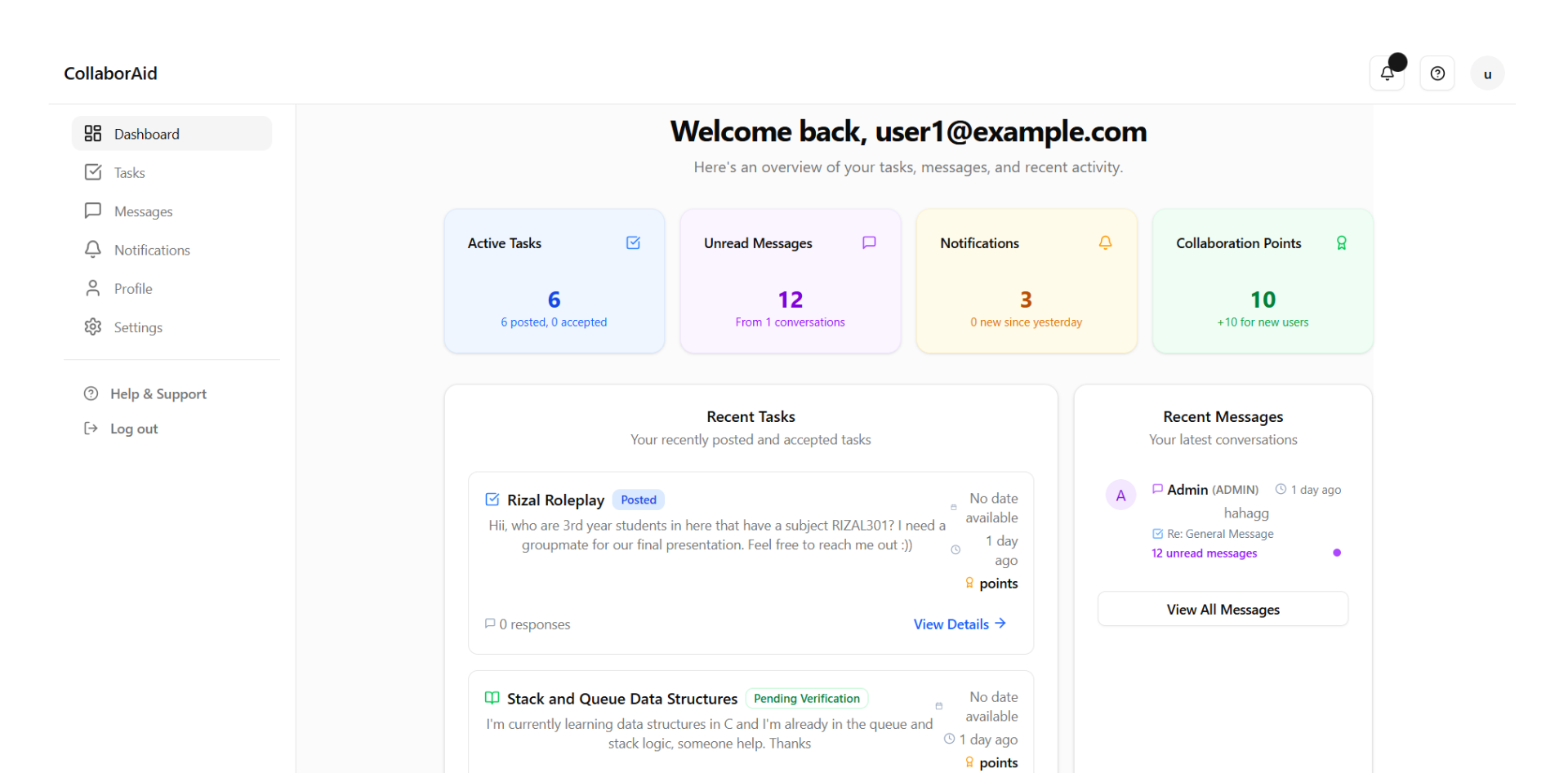
Task: Click the Messages chat bubble icon in sidebar
Action: 93,211
